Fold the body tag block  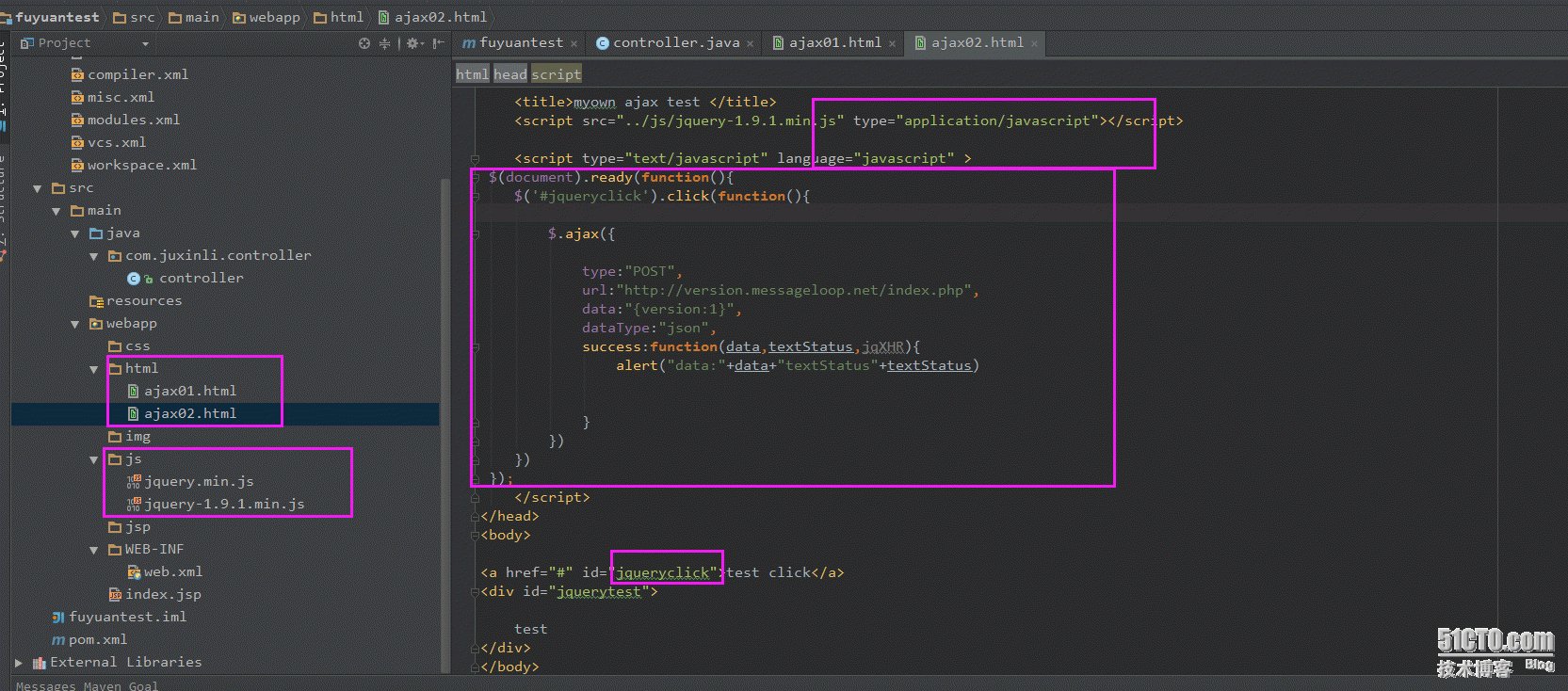pyautogui.click(x=475, y=535)
